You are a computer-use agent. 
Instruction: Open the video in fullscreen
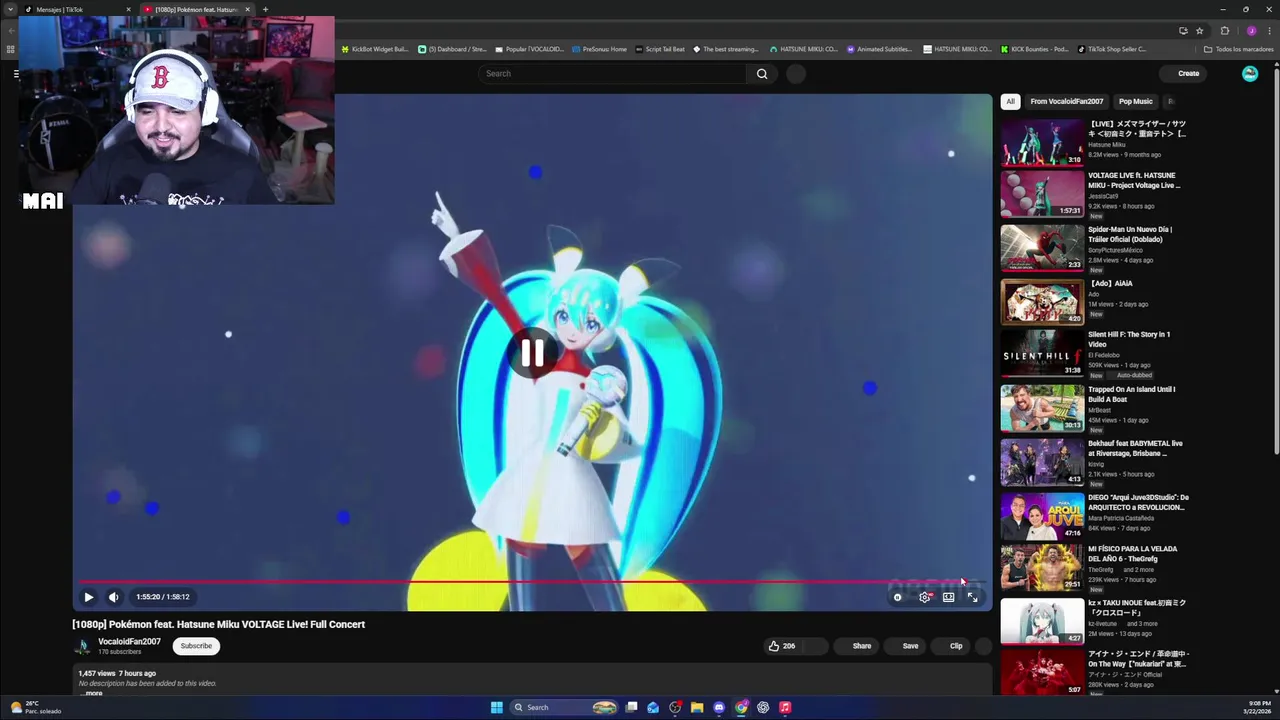973,597
